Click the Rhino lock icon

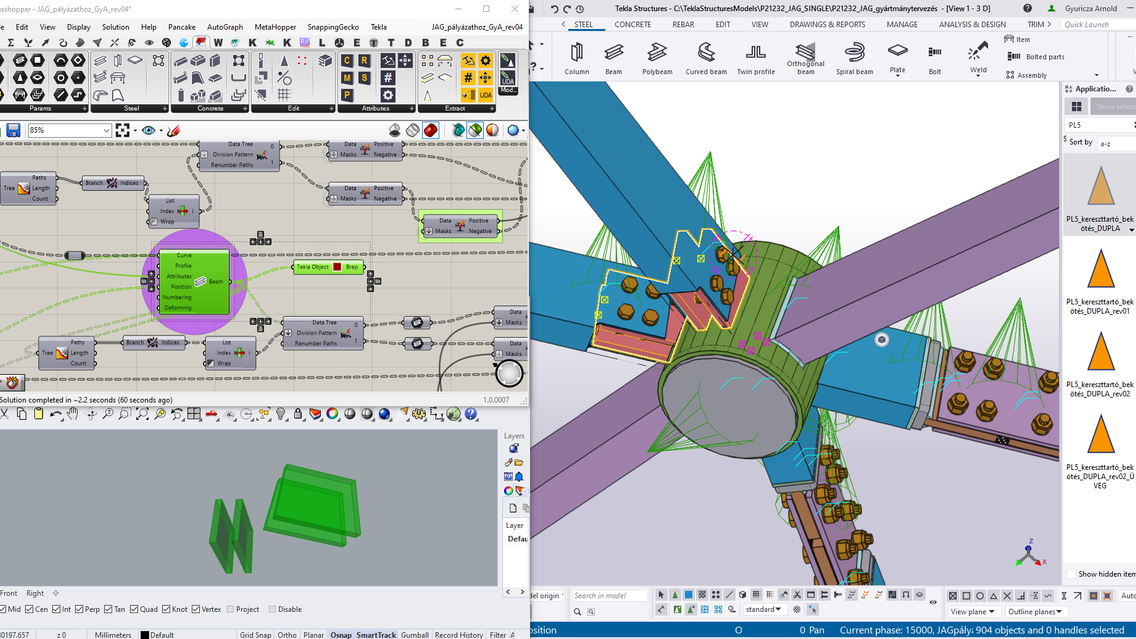point(298,414)
